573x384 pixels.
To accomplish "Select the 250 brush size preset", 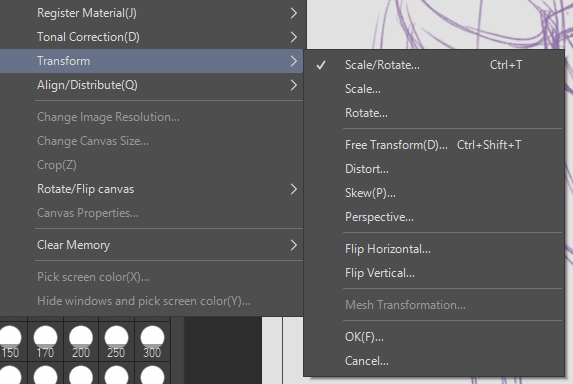I will (116, 342).
